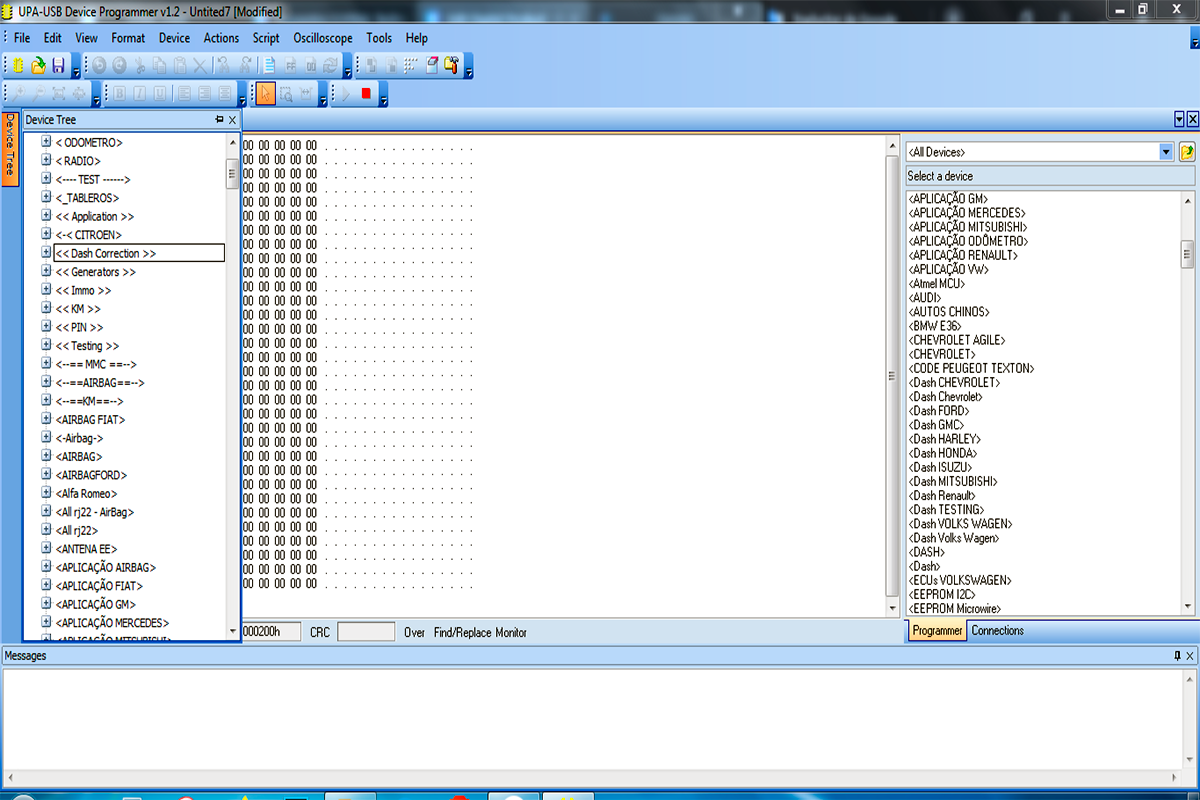Switch to the Programmer tab
Viewport: 1200px width, 800px height.
(x=937, y=631)
